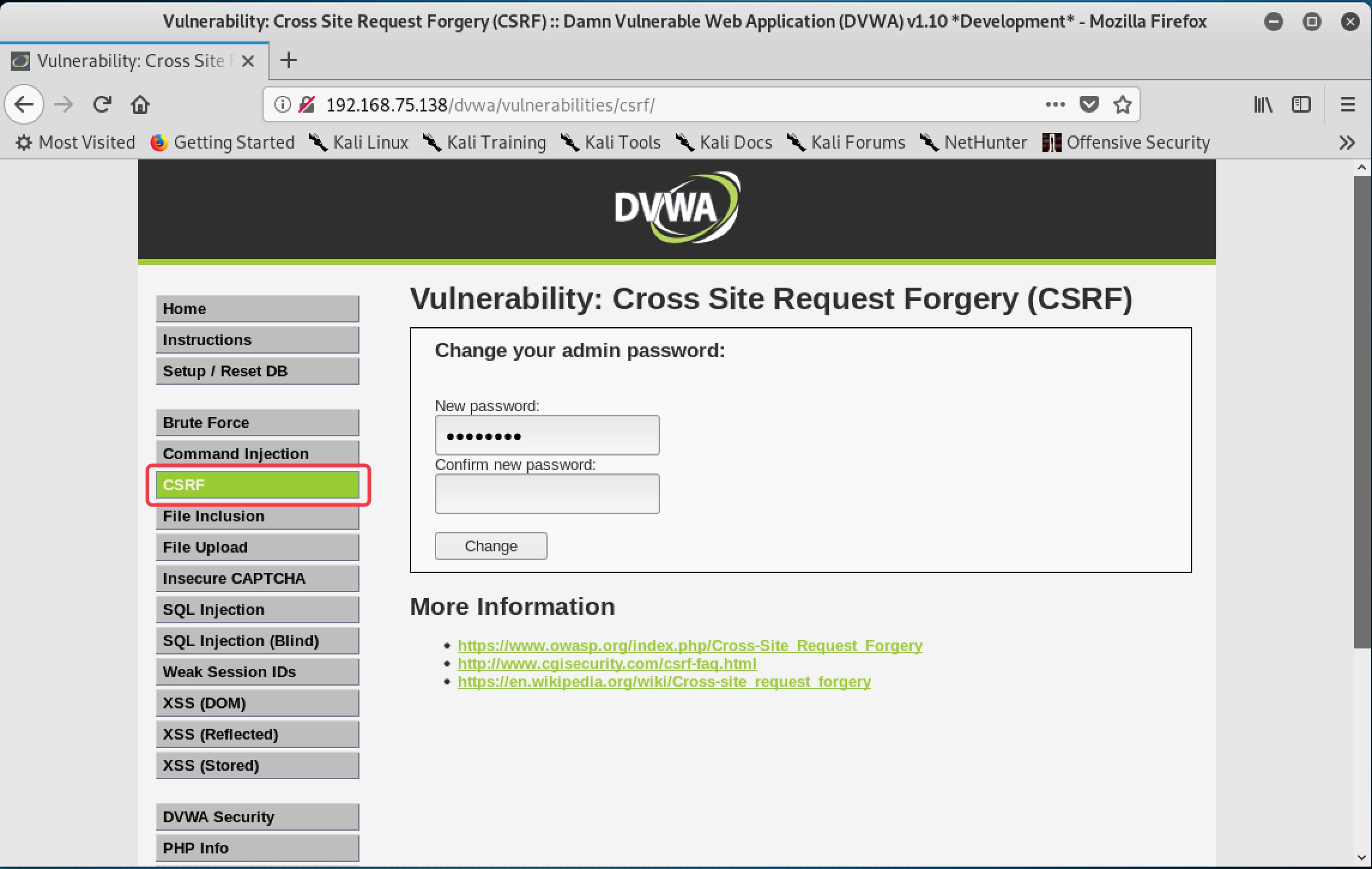1372x869 pixels.
Task: Select Brute Force vulnerability page
Action: point(258,423)
